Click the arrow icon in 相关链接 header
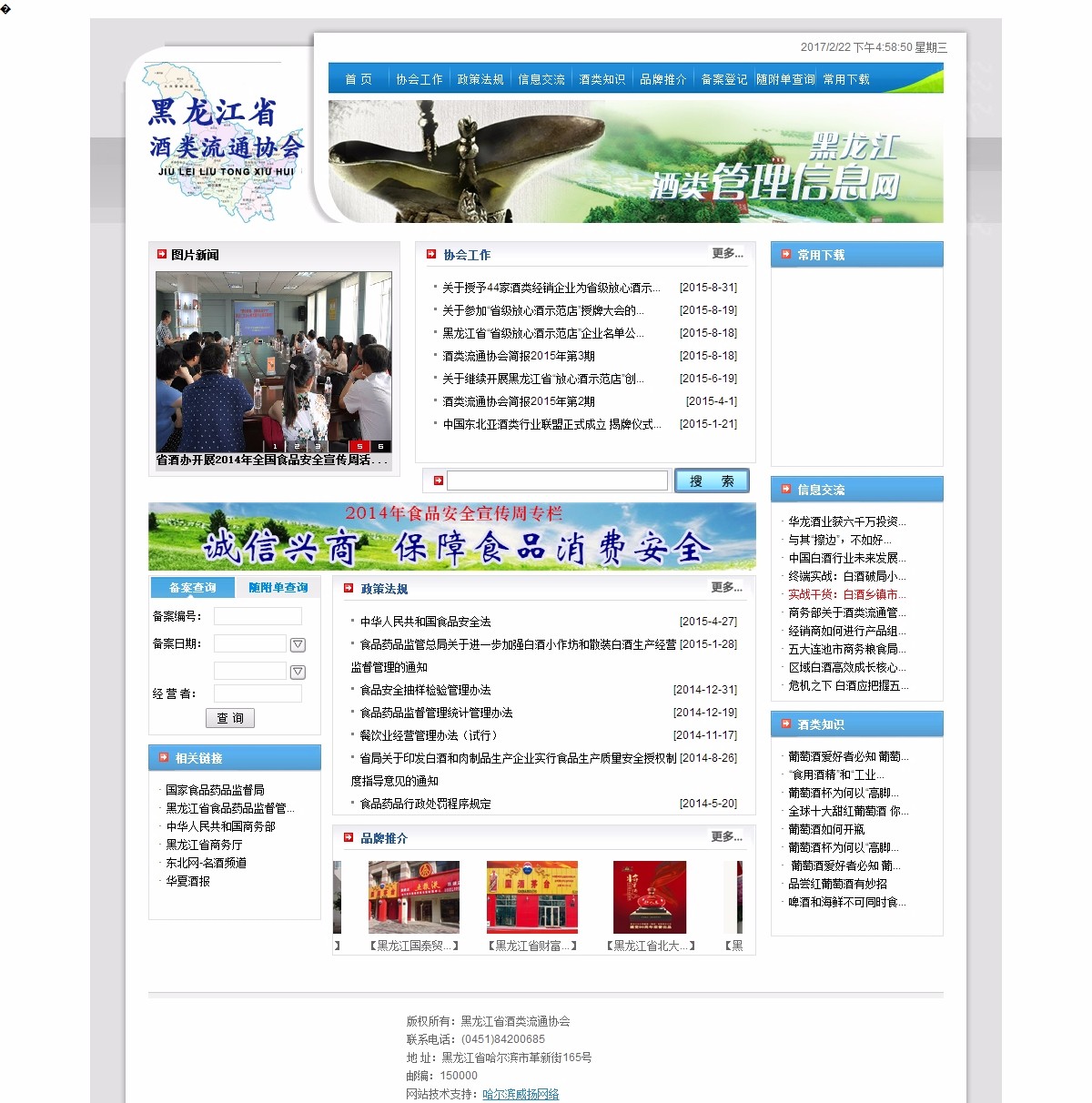 (163, 758)
